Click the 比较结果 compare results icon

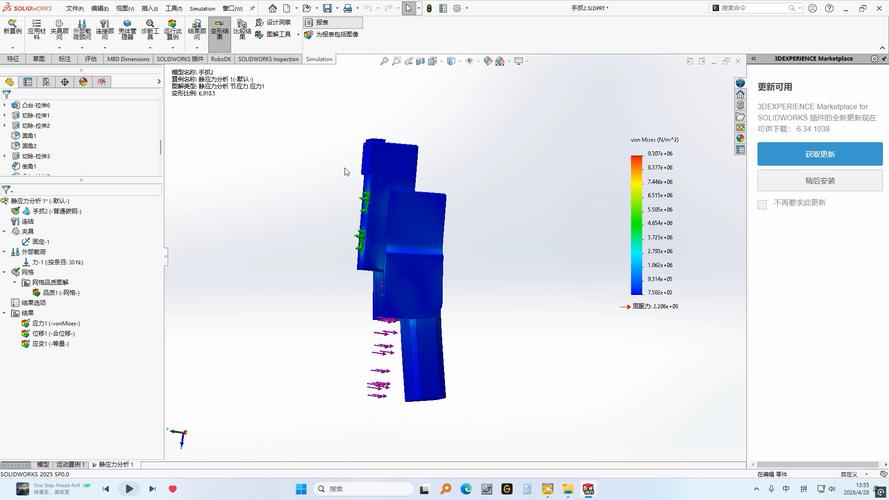pyautogui.click(x=242, y=29)
